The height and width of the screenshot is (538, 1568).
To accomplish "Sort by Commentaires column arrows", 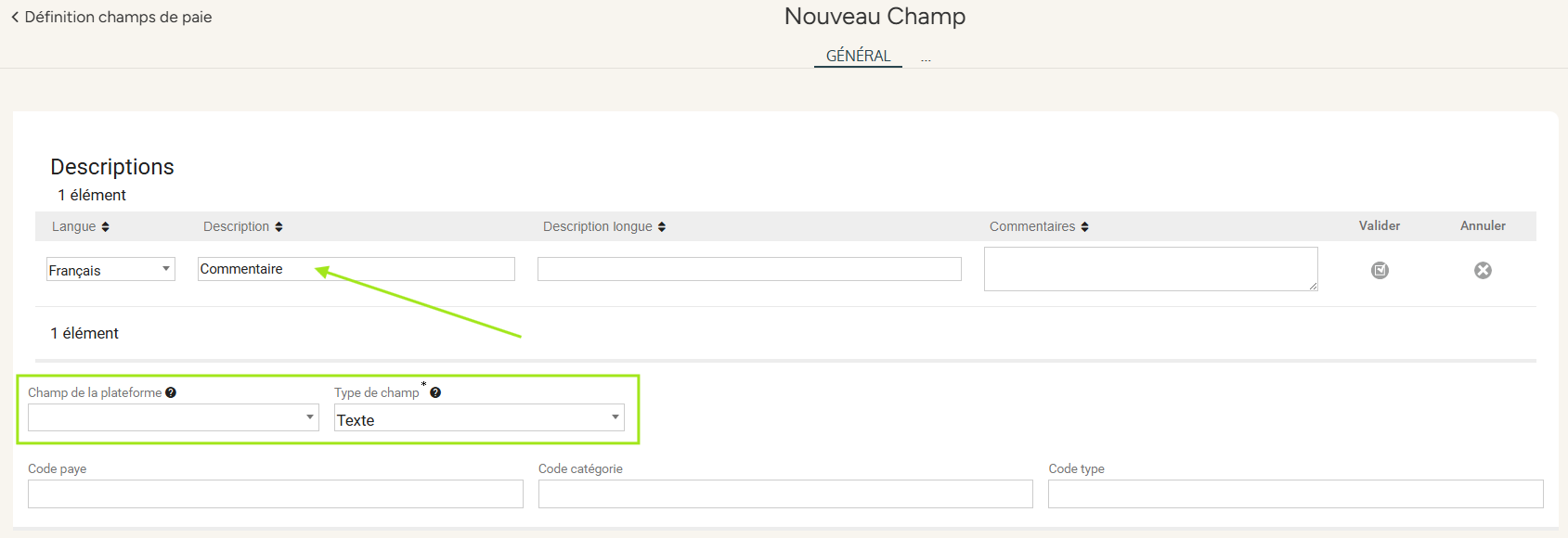I will (x=1084, y=226).
